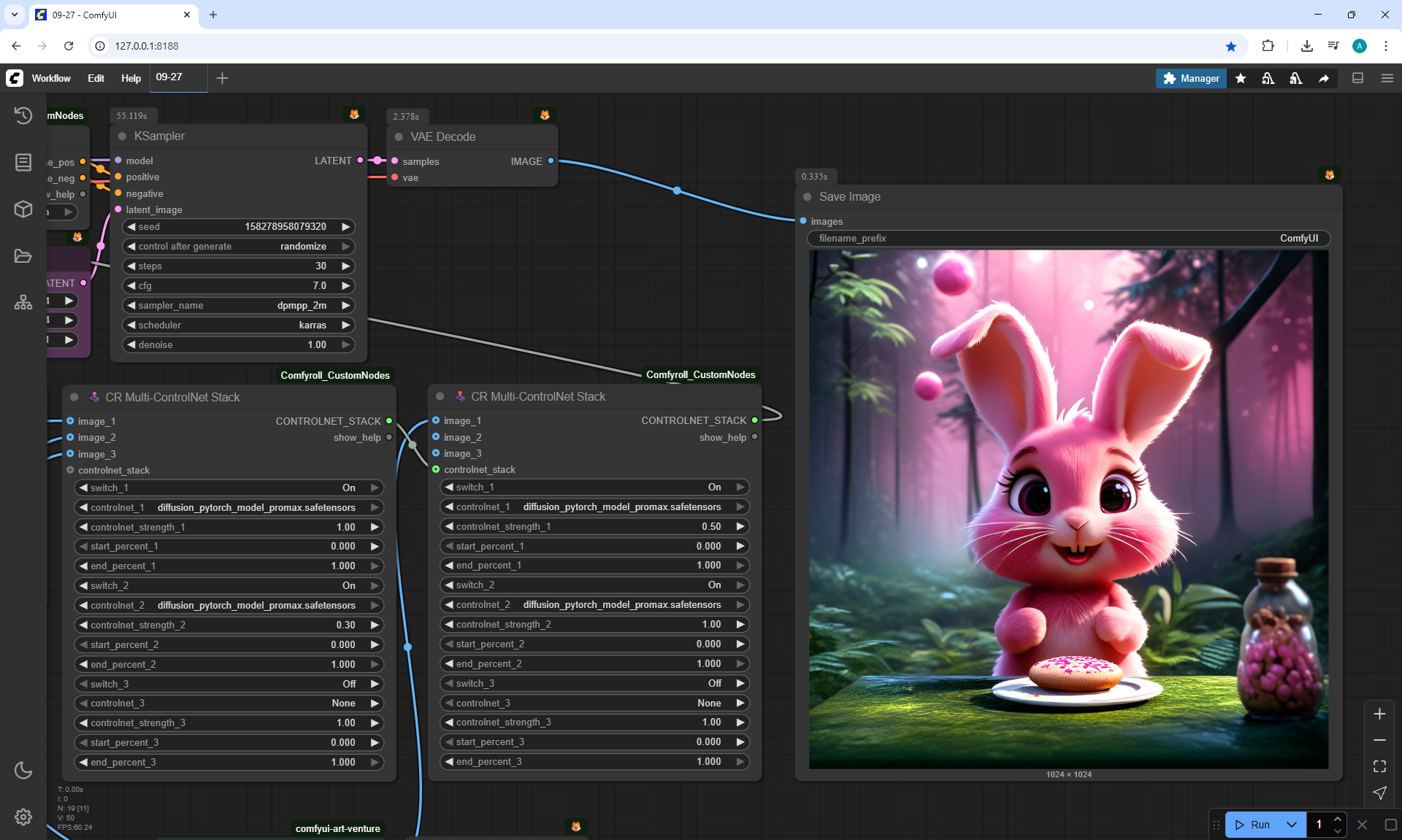Open the queue history sidebar icon

coord(23,115)
